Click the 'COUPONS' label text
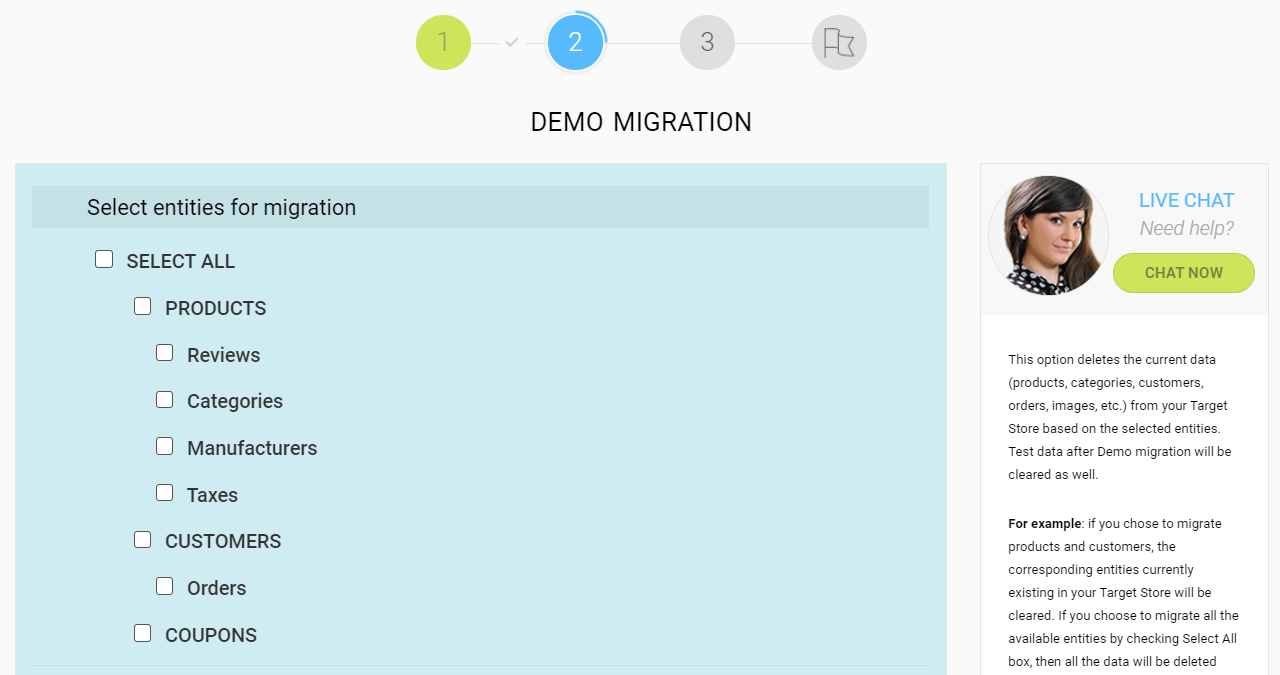The width and height of the screenshot is (1280, 675). pos(211,635)
